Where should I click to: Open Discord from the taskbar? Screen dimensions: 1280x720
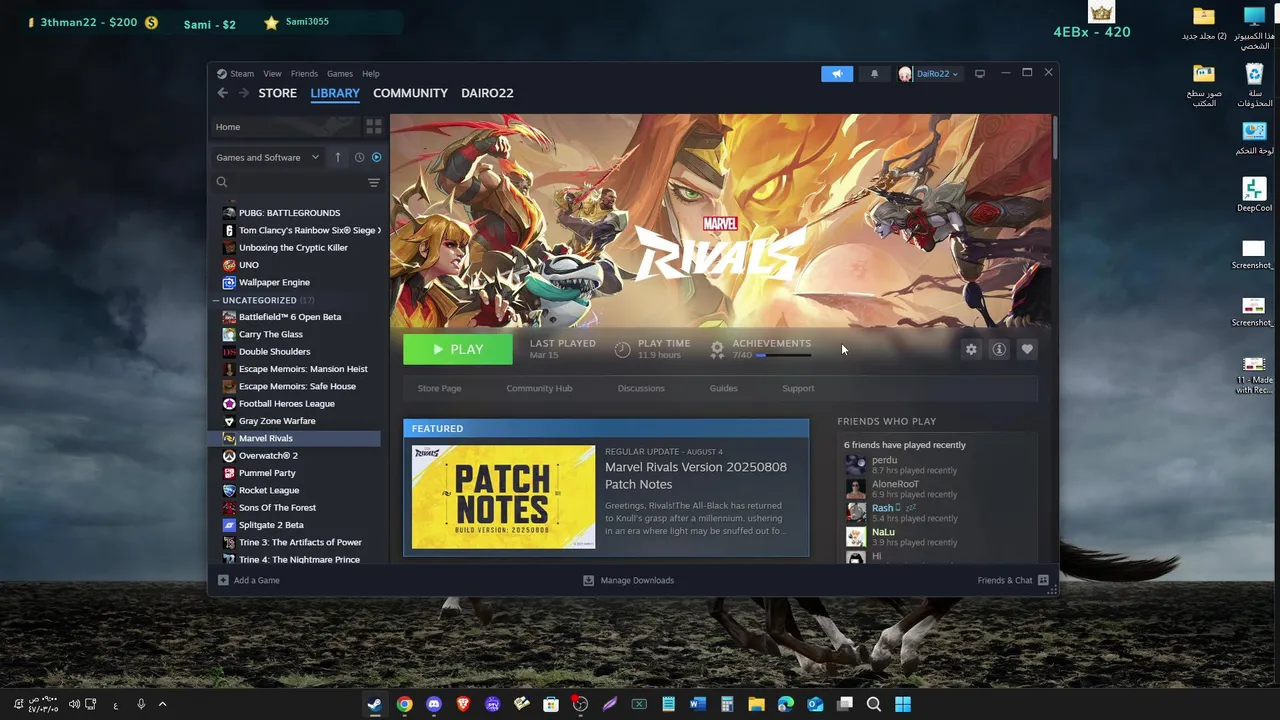click(433, 704)
